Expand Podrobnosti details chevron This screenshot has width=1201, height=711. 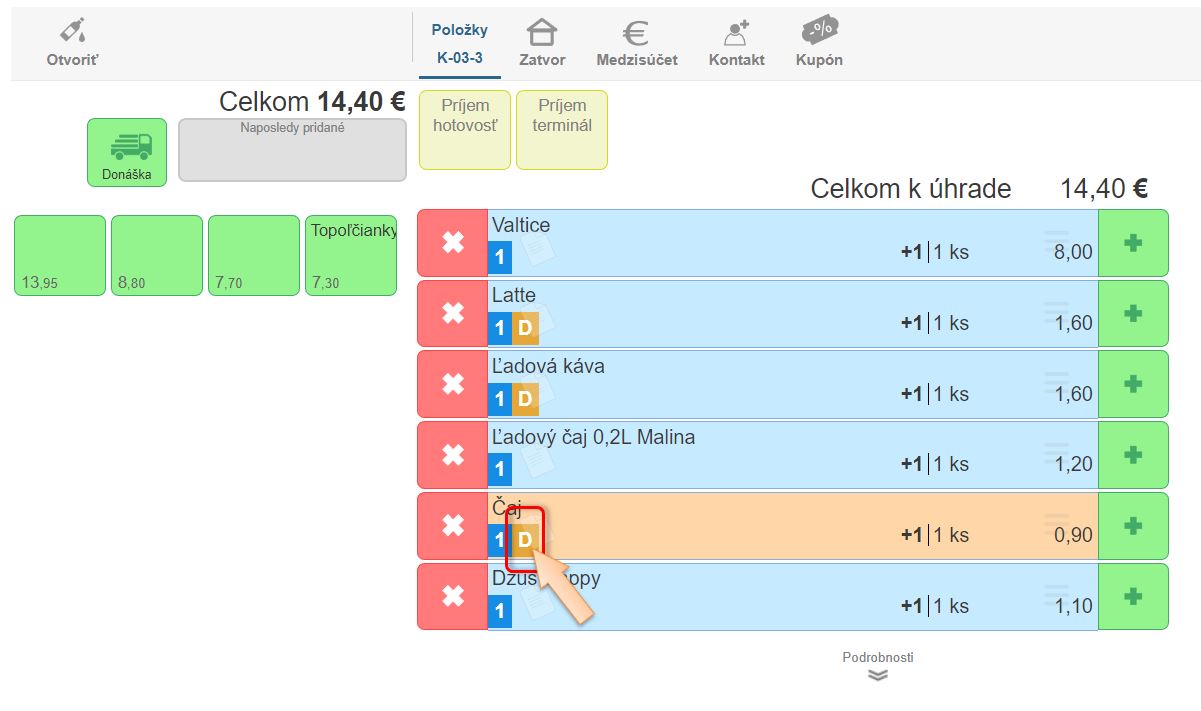(x=877, y=675)
